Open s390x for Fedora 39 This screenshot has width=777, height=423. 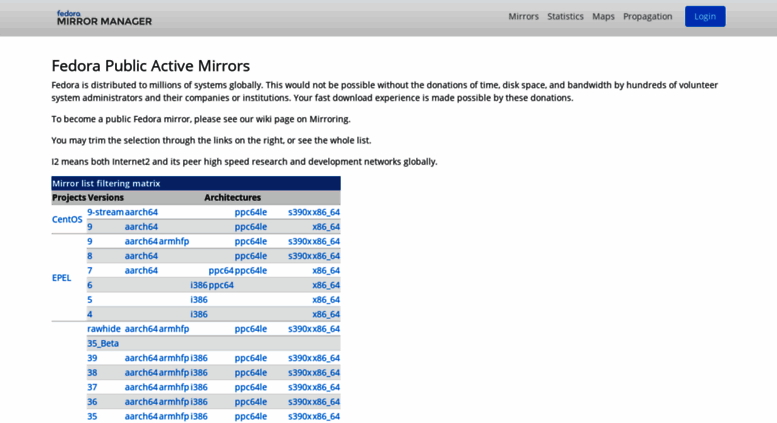click(300, 358)
